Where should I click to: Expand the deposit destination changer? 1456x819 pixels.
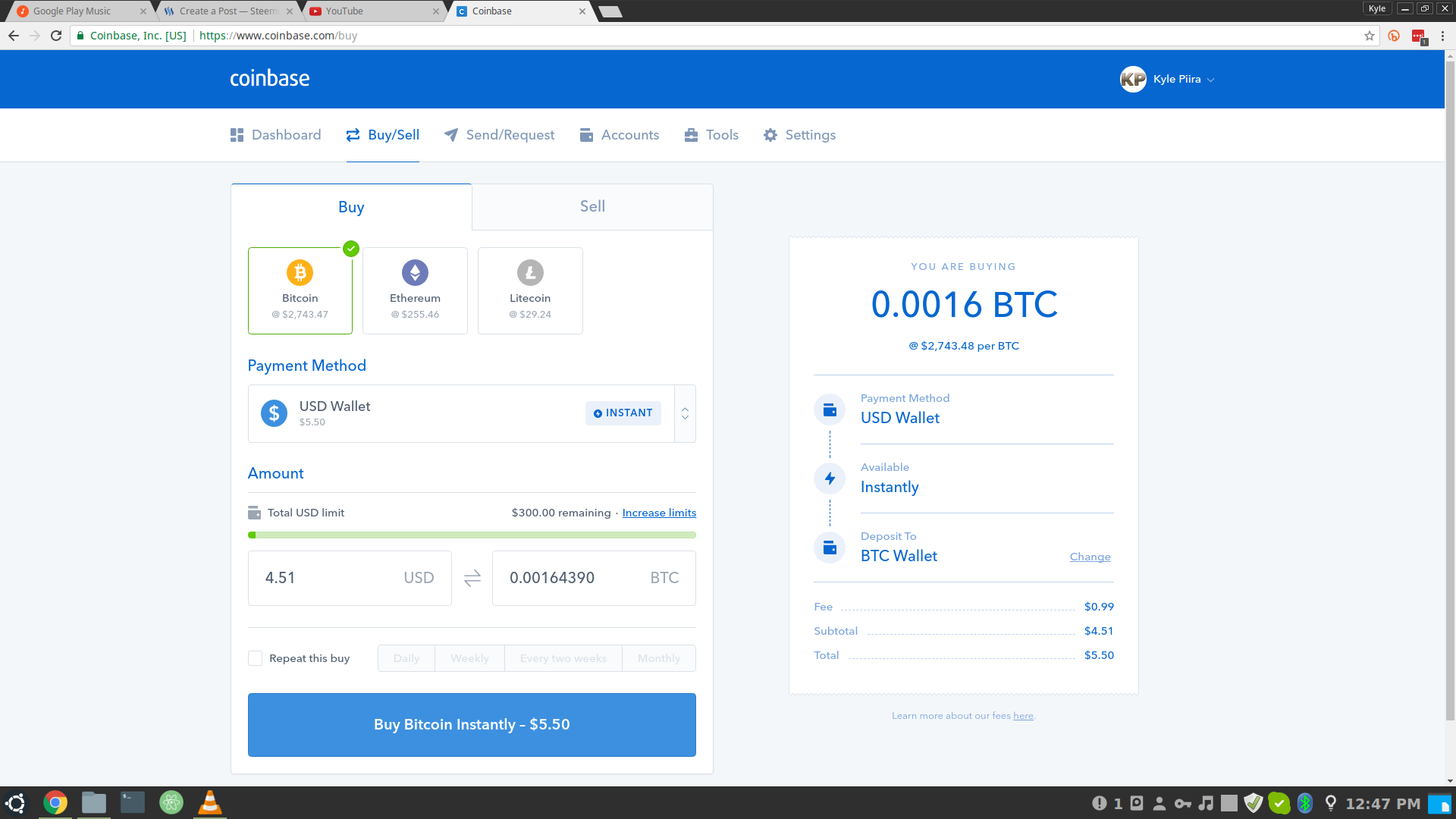(x=1089, y=556)
